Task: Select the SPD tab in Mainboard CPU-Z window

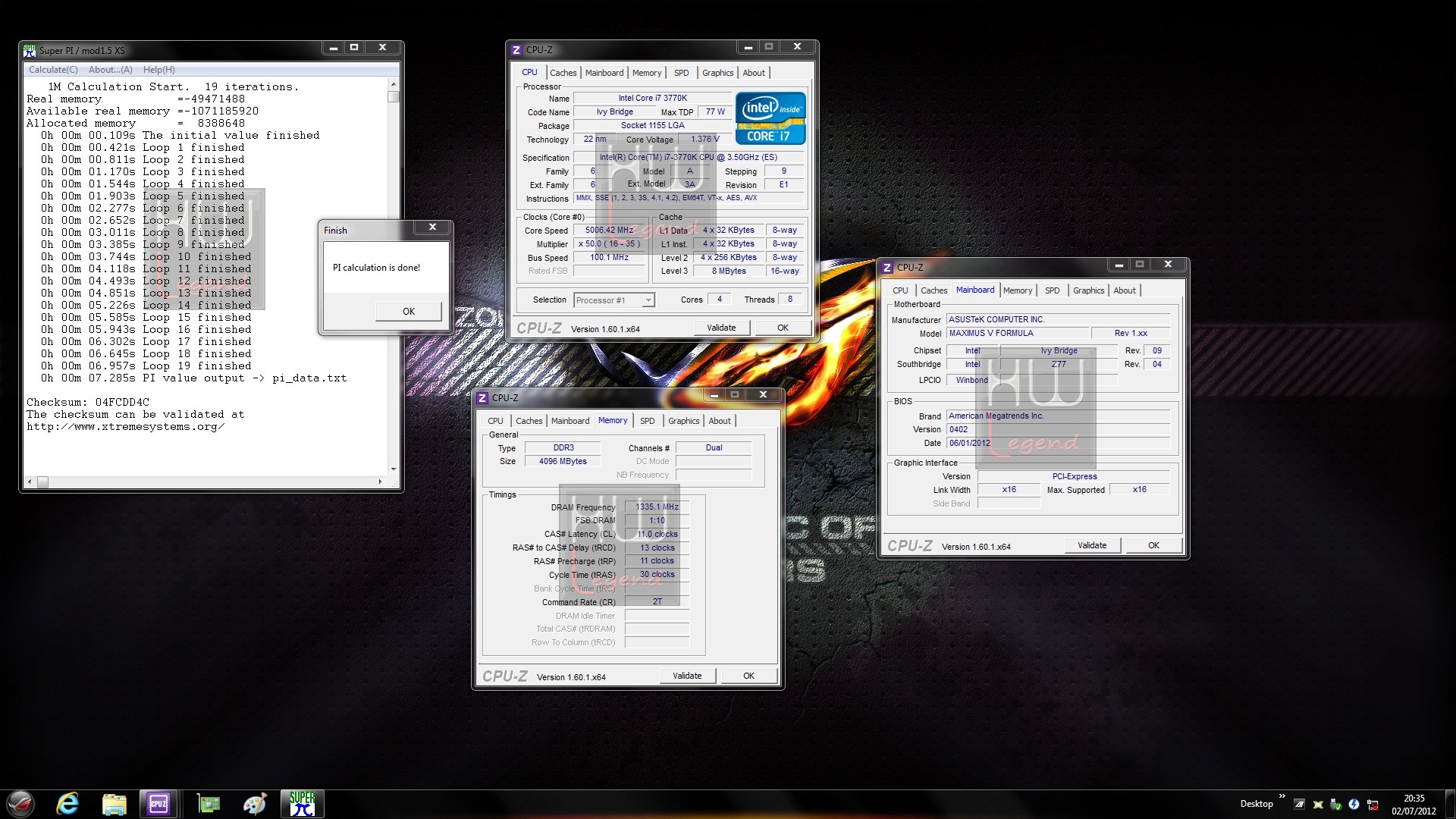Action: 1053,290
